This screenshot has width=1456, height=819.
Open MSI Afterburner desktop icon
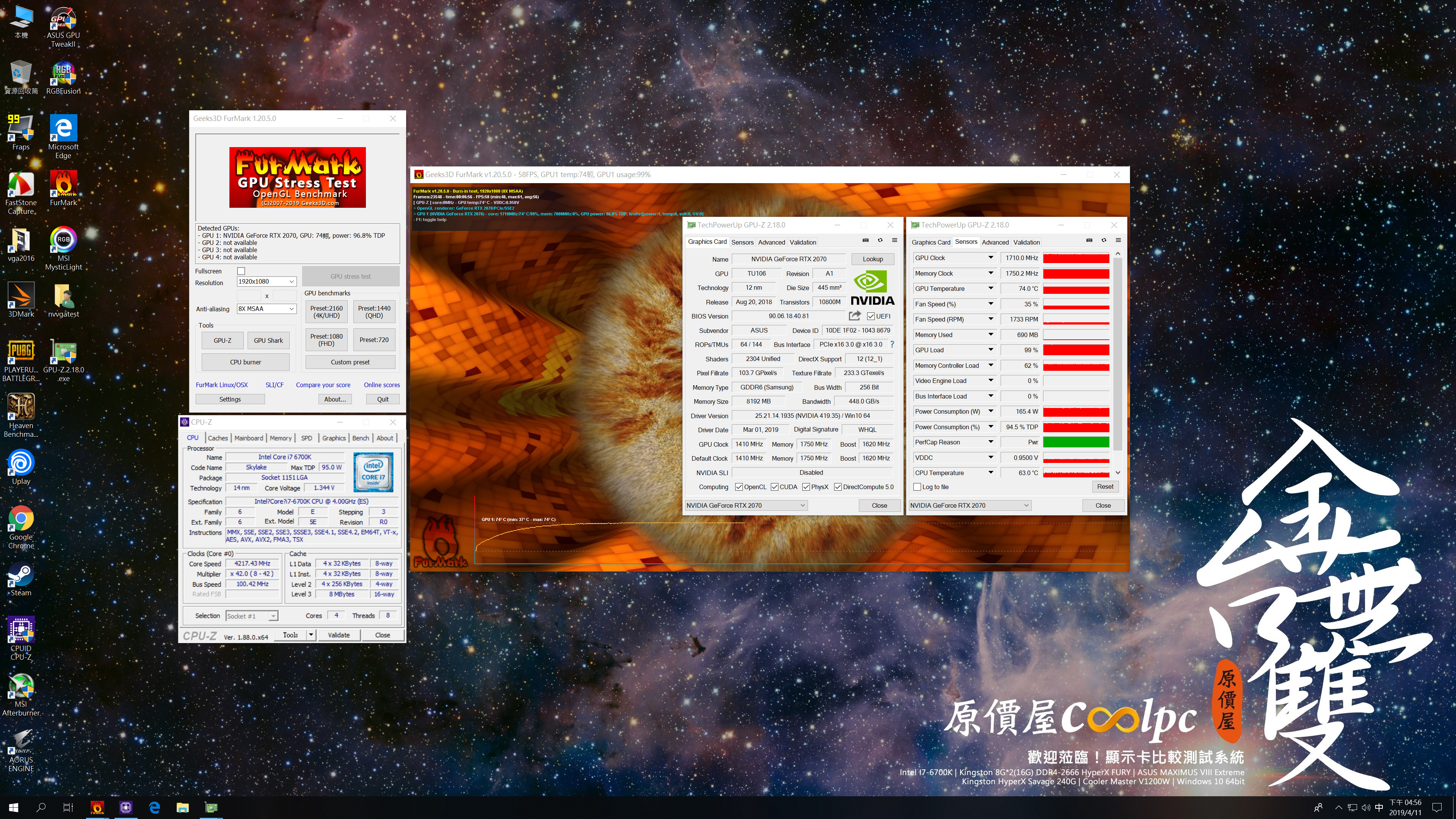pos(21,695)
